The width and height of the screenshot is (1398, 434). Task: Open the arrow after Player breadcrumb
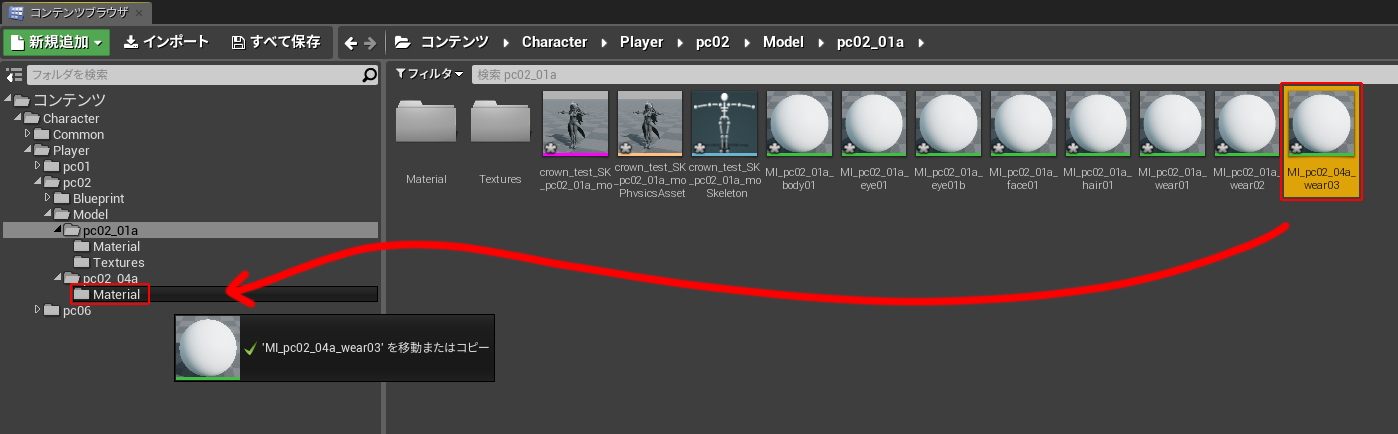(x=680, y=43)
